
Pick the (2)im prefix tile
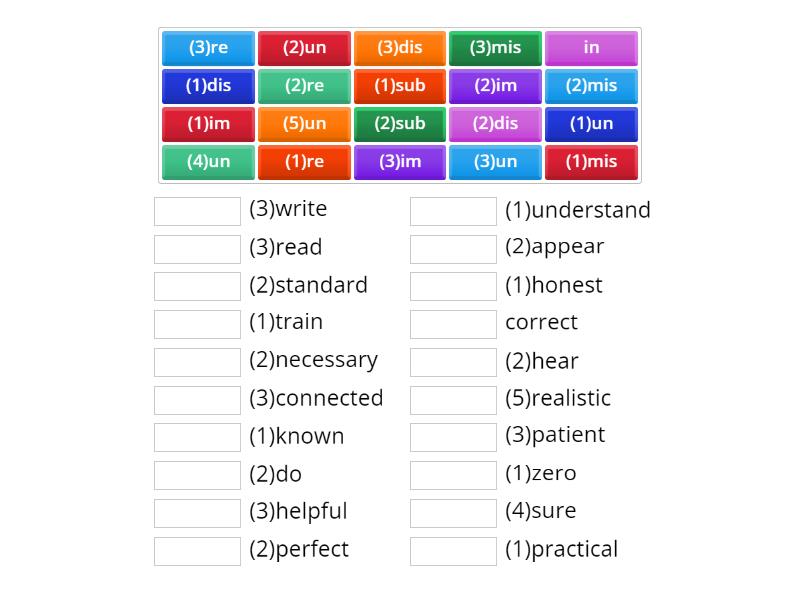tap(496, 85)
